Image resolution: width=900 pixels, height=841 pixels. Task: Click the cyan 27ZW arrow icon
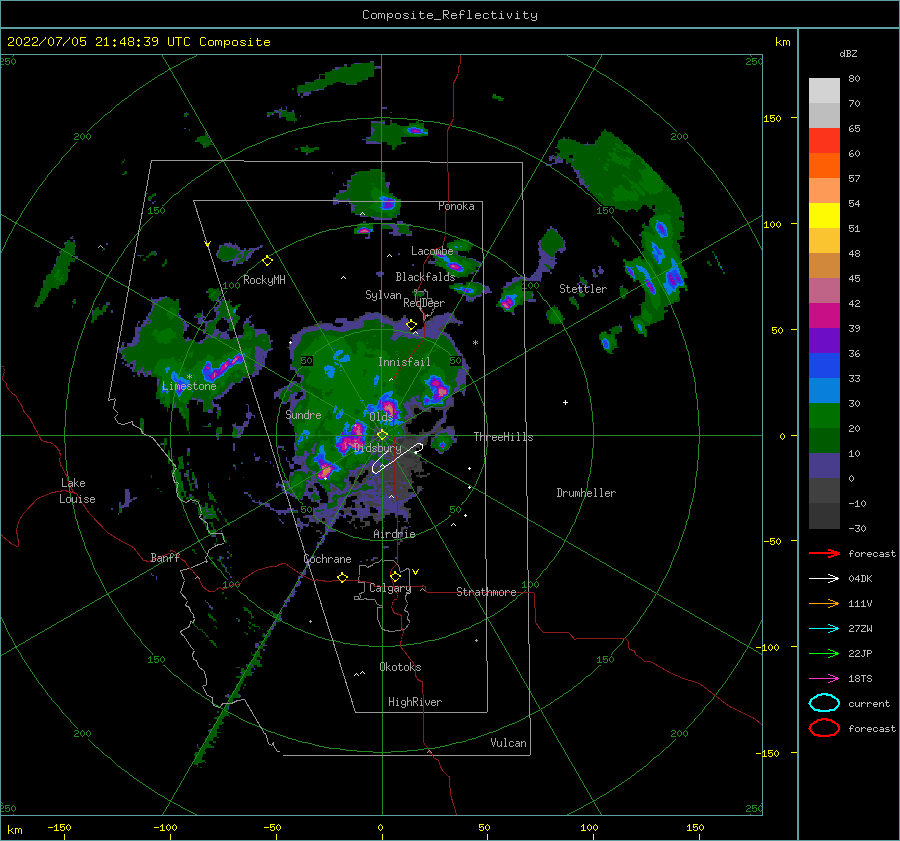tap(824, 629)
